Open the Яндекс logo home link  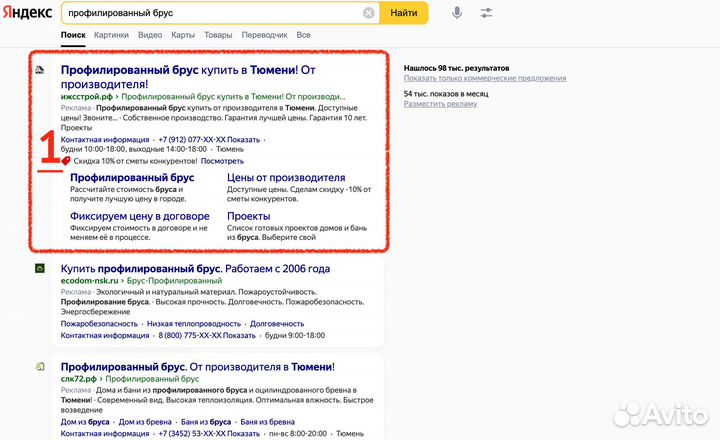(28, 12)
